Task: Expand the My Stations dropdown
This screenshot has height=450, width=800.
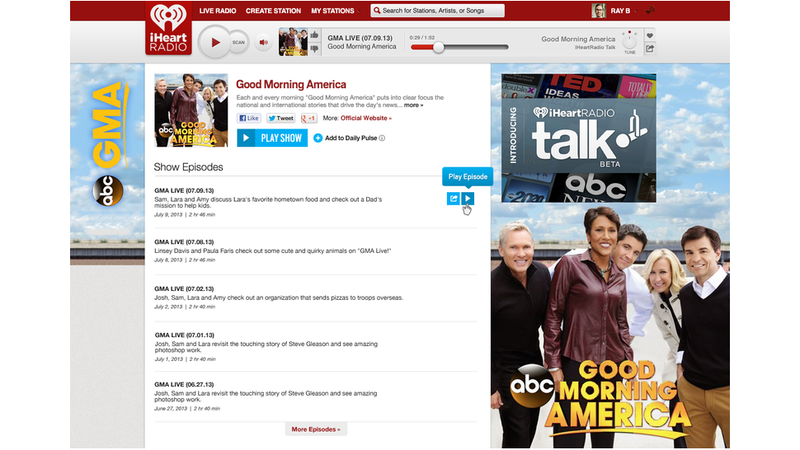Action: pos(335,11)
